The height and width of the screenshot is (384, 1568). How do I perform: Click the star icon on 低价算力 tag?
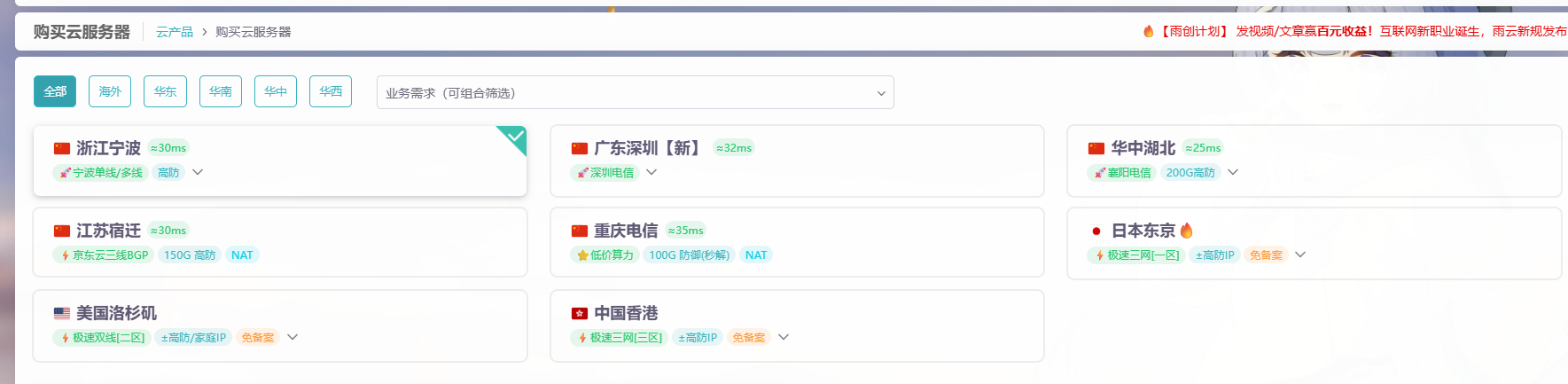coord(582,255)
